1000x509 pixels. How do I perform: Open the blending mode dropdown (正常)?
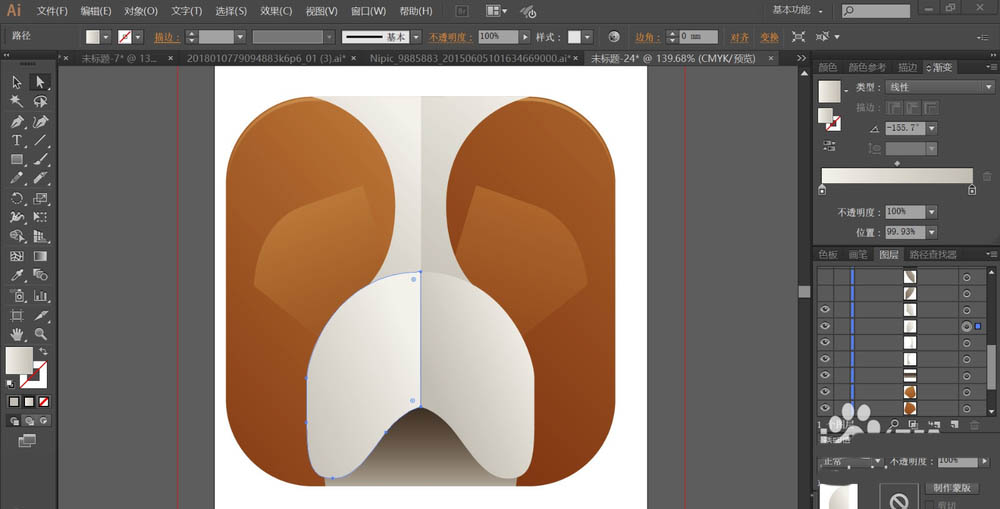coord(851,461)
